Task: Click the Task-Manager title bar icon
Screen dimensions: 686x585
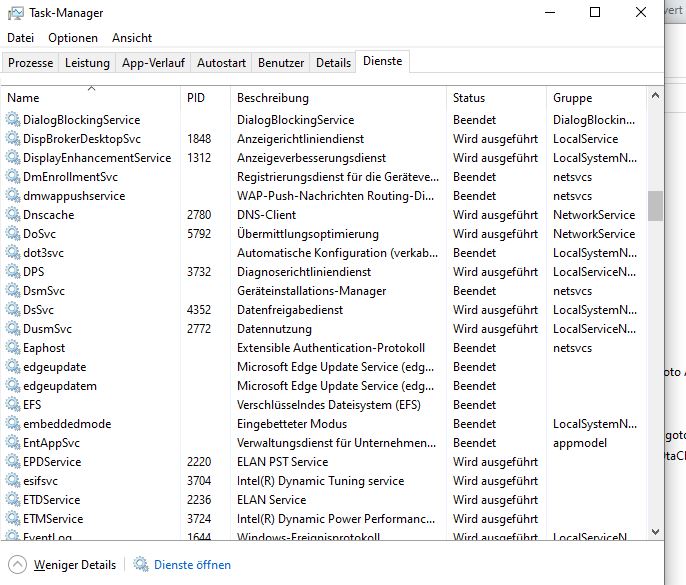Action: pyautogui.click(x=15, y=13)
